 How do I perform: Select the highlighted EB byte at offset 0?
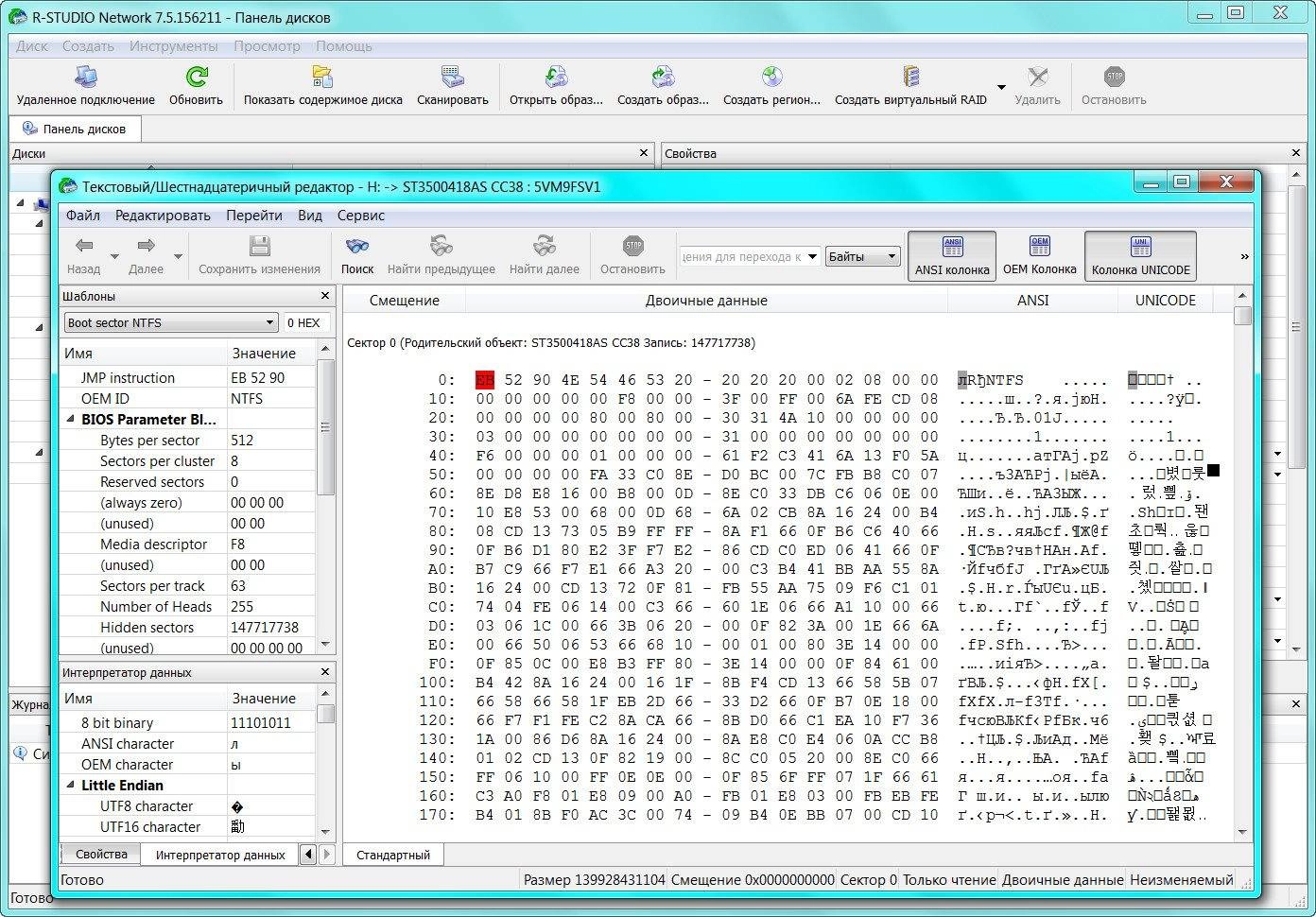485,380
